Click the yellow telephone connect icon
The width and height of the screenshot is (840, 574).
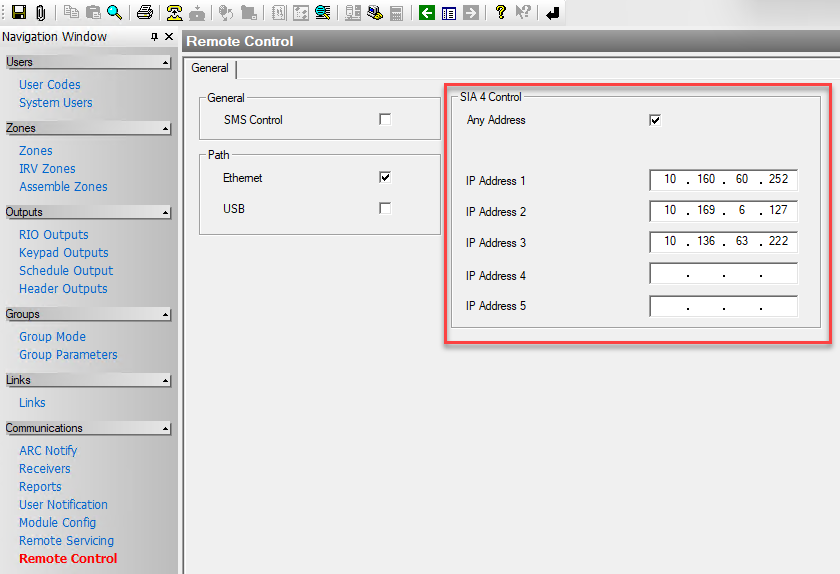175,13
